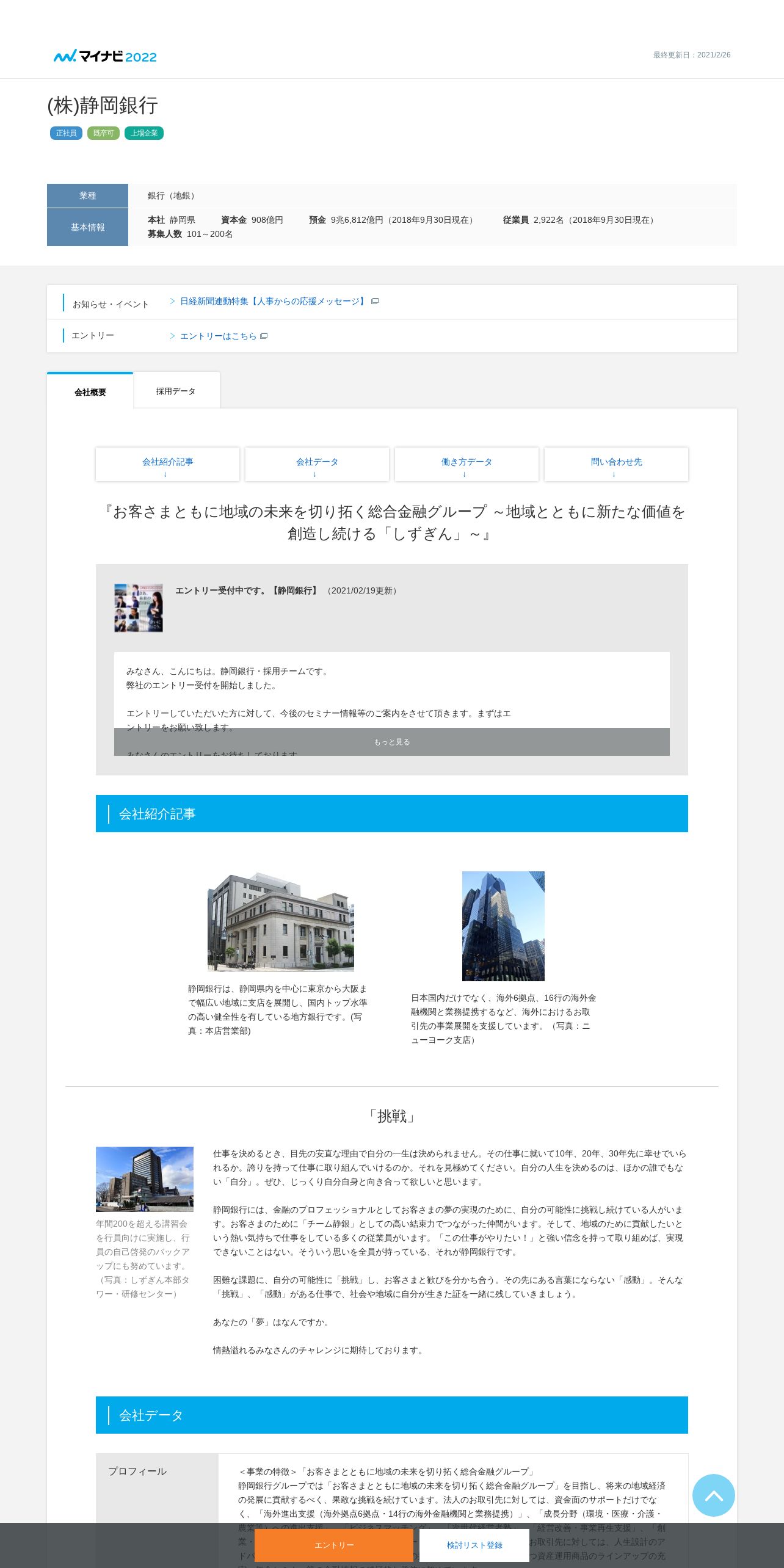Click the お知らせ・イベント label
The image size is (784, 1568).
(111, 304)
